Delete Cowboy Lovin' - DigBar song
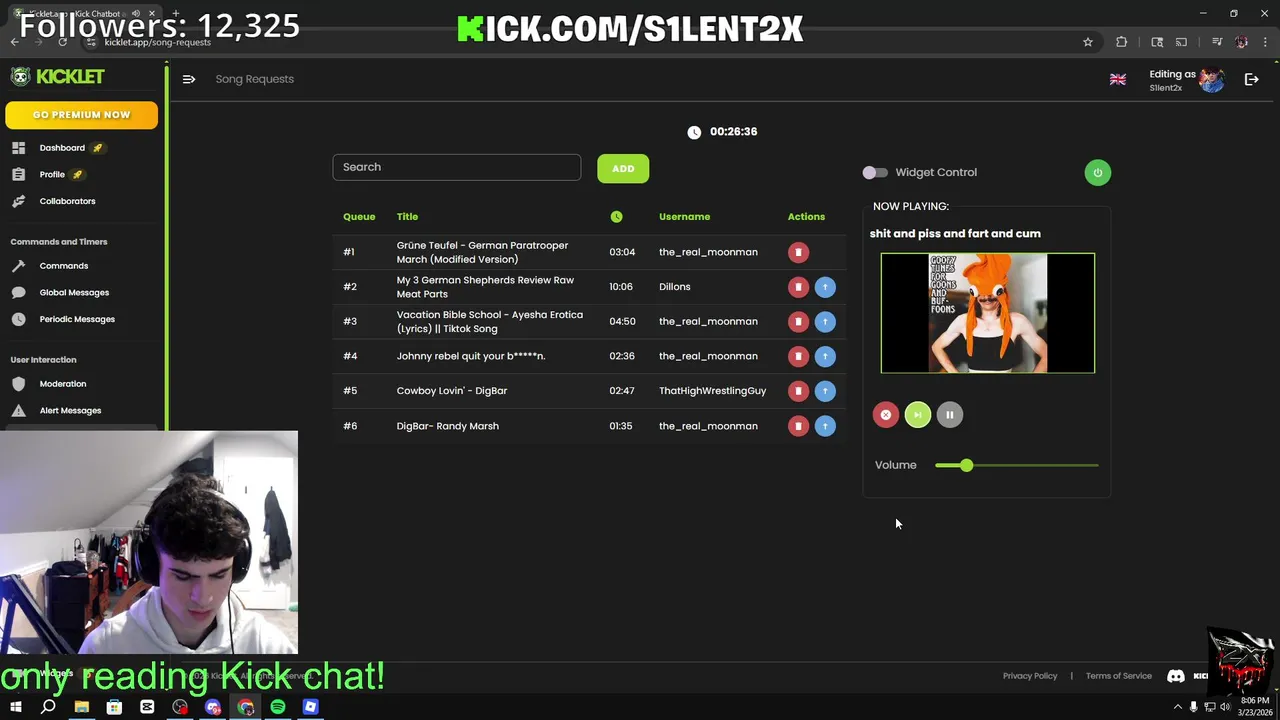This screenshot has width=1280, height=720. coord(798,391)
